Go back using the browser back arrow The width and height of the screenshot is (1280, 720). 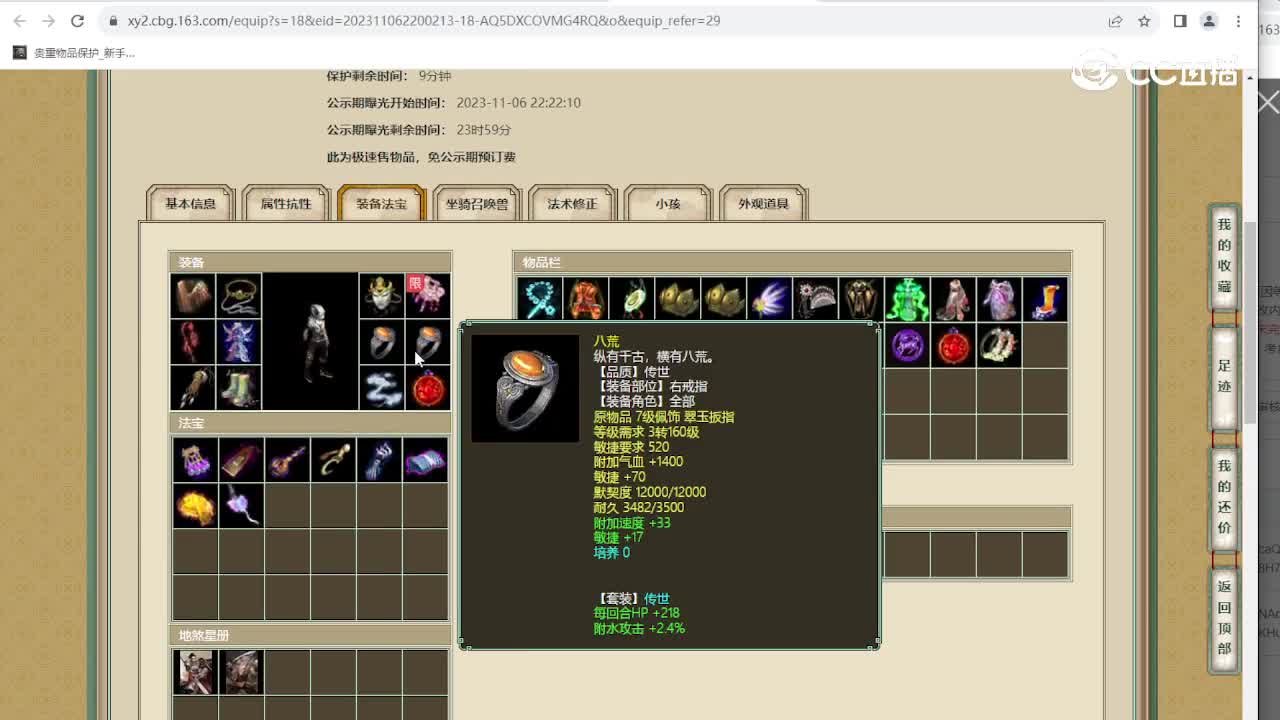click(x=20, y=20)
